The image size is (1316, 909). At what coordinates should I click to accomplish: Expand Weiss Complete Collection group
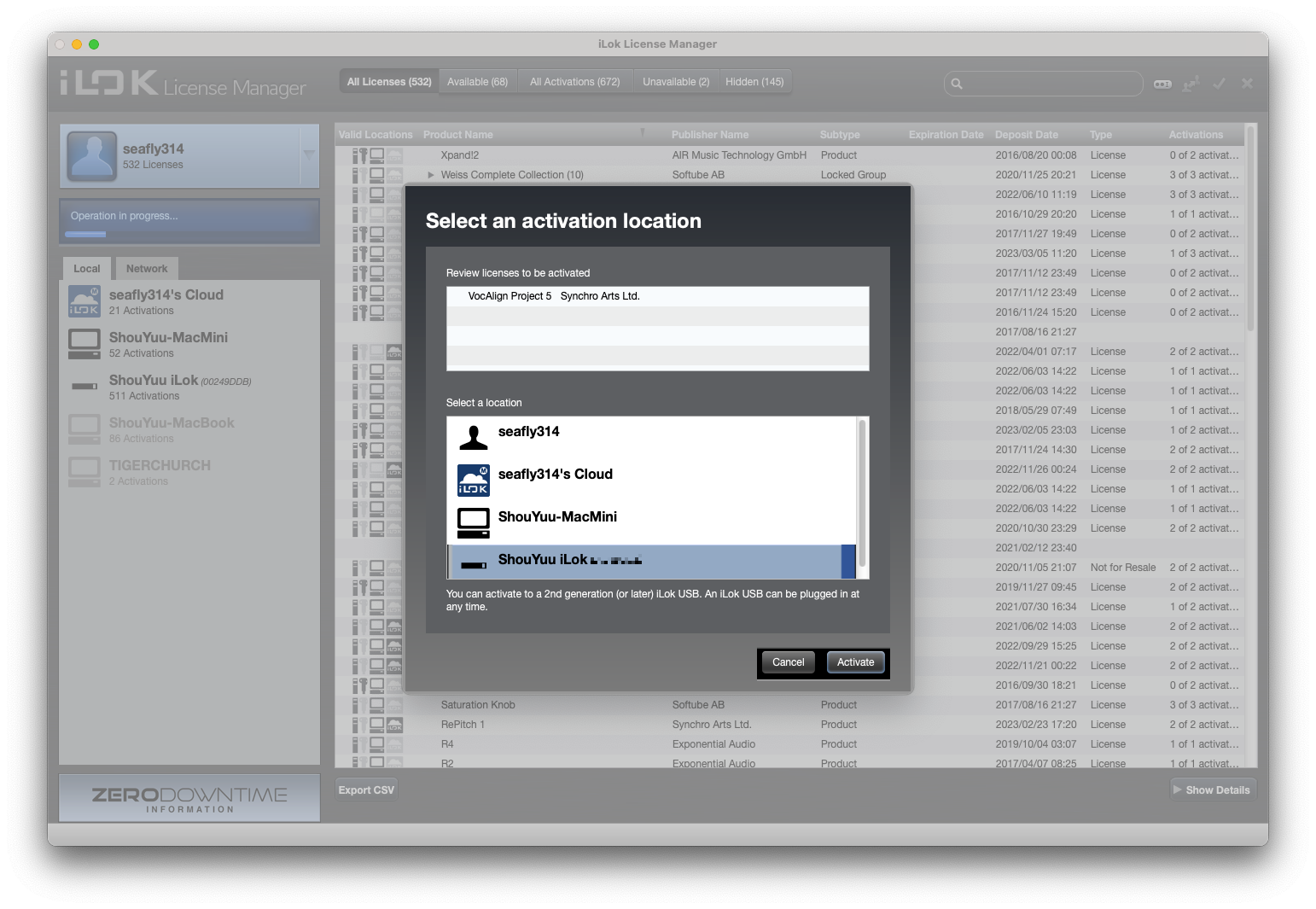[x=431, y=175]
